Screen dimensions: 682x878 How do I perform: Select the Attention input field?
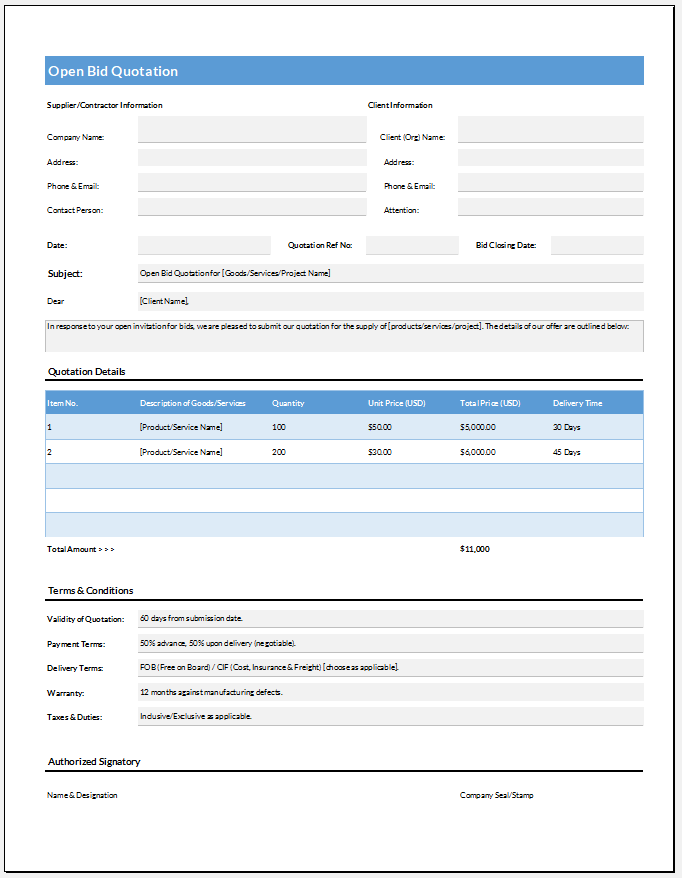pos(550,208)
